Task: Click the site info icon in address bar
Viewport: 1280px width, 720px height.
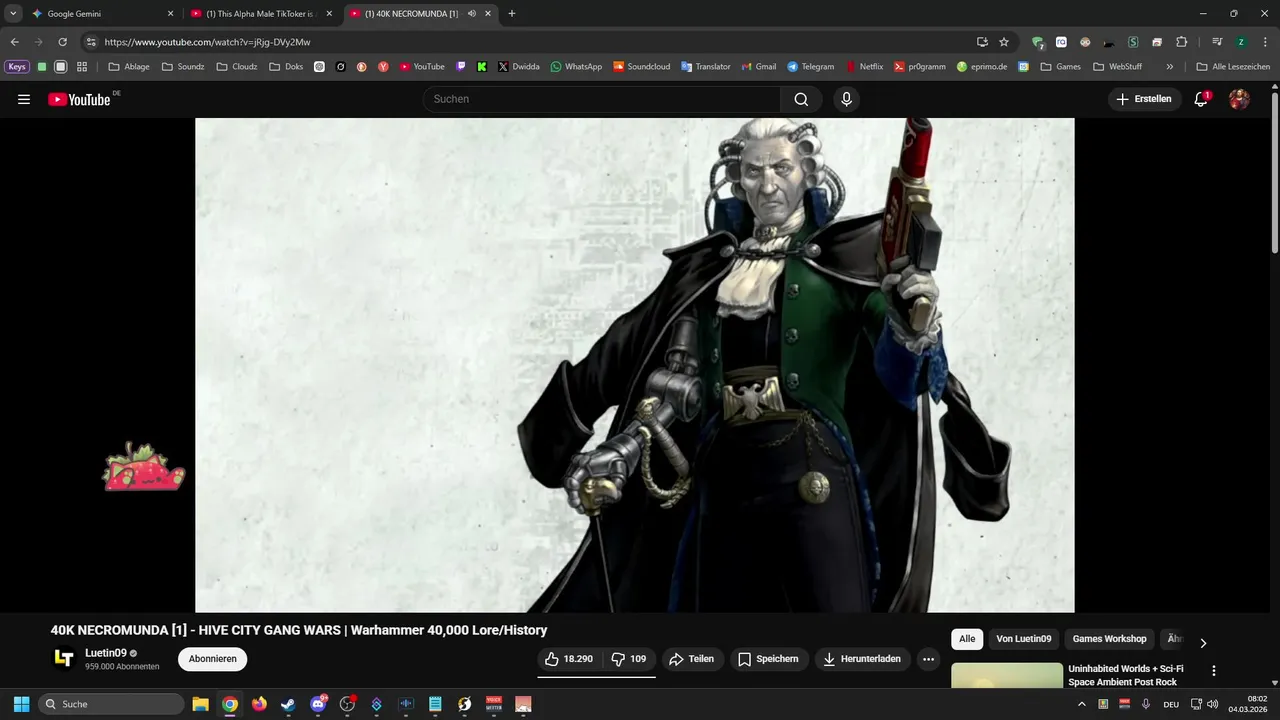Action: coord(91,42)
